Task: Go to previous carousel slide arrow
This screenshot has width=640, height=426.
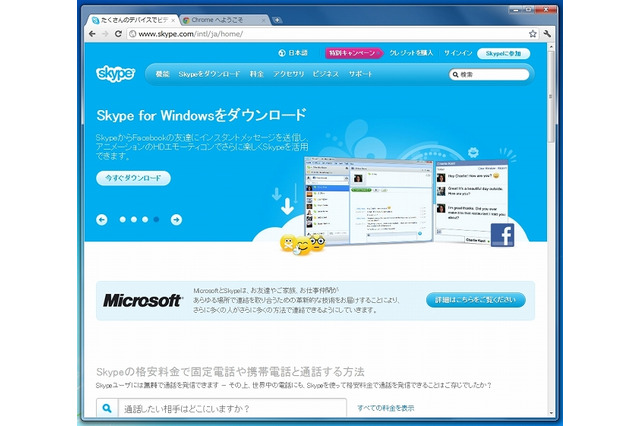Action: pos(102,219)
